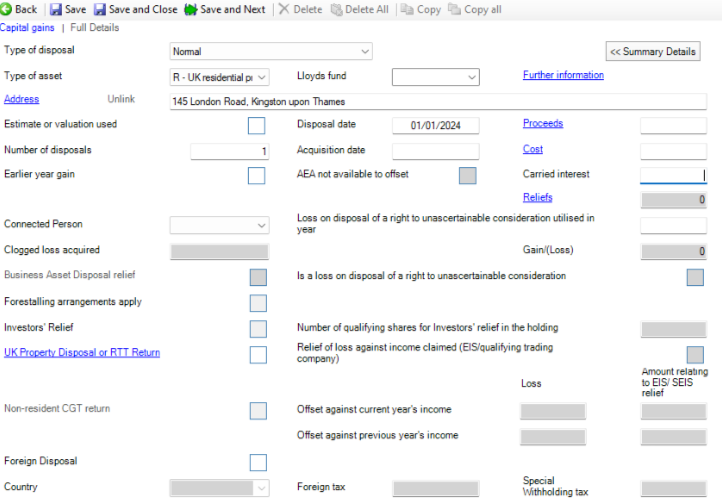Viewport: 722px width, 502px height.
Task: Tick the Investors' Relief checkbox
Action: 258,329
